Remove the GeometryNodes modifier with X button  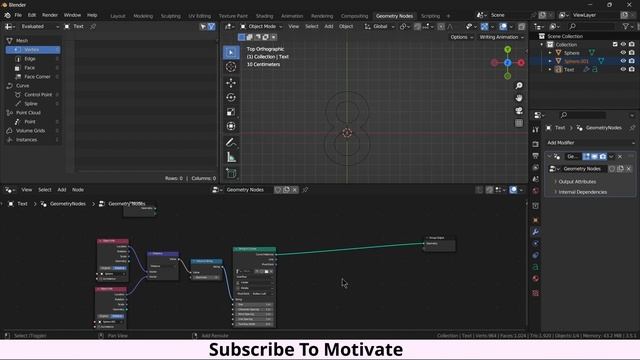click(x=620, y=157)
